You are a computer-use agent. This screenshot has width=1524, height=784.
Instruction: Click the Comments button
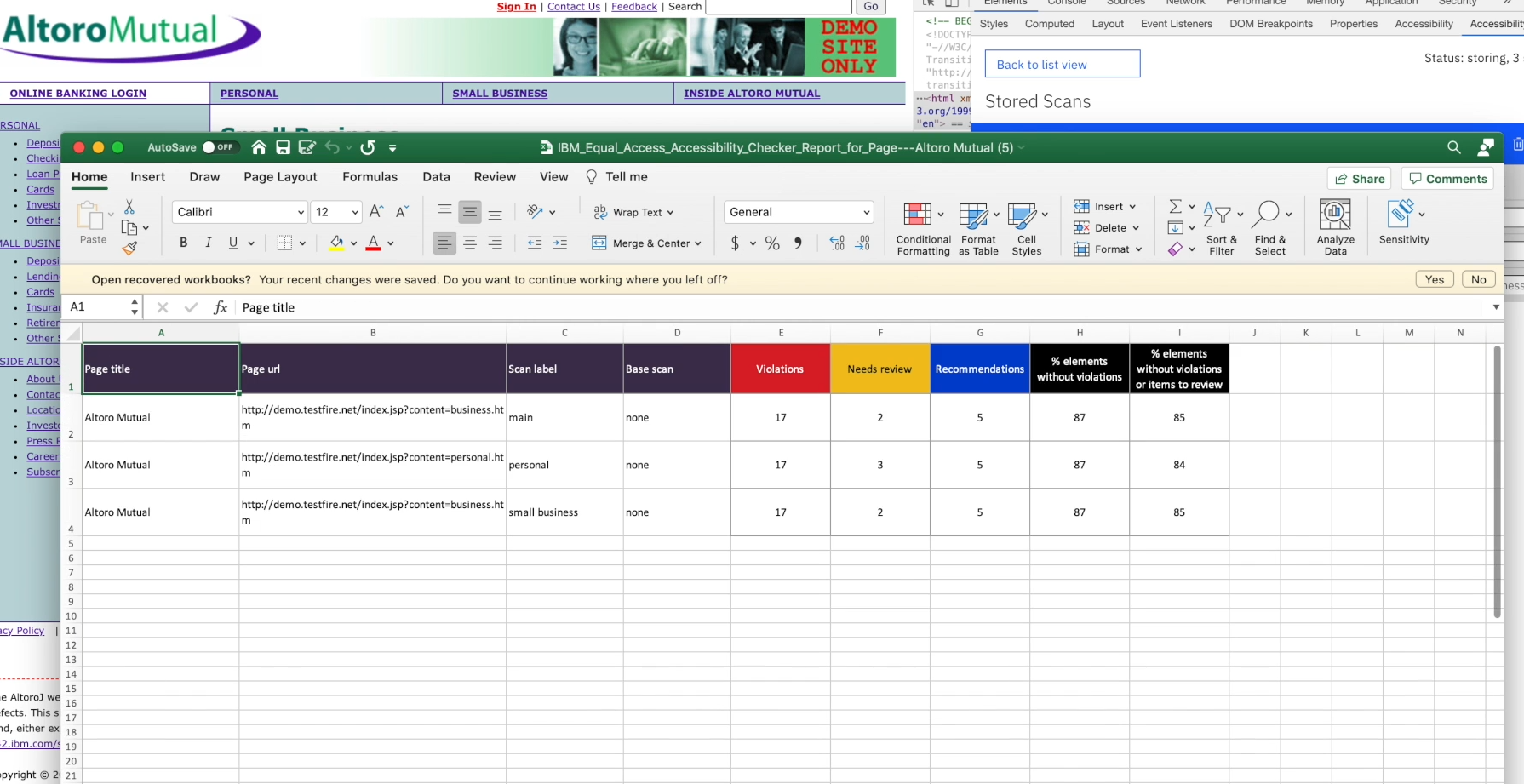[x=1447, y=179]
